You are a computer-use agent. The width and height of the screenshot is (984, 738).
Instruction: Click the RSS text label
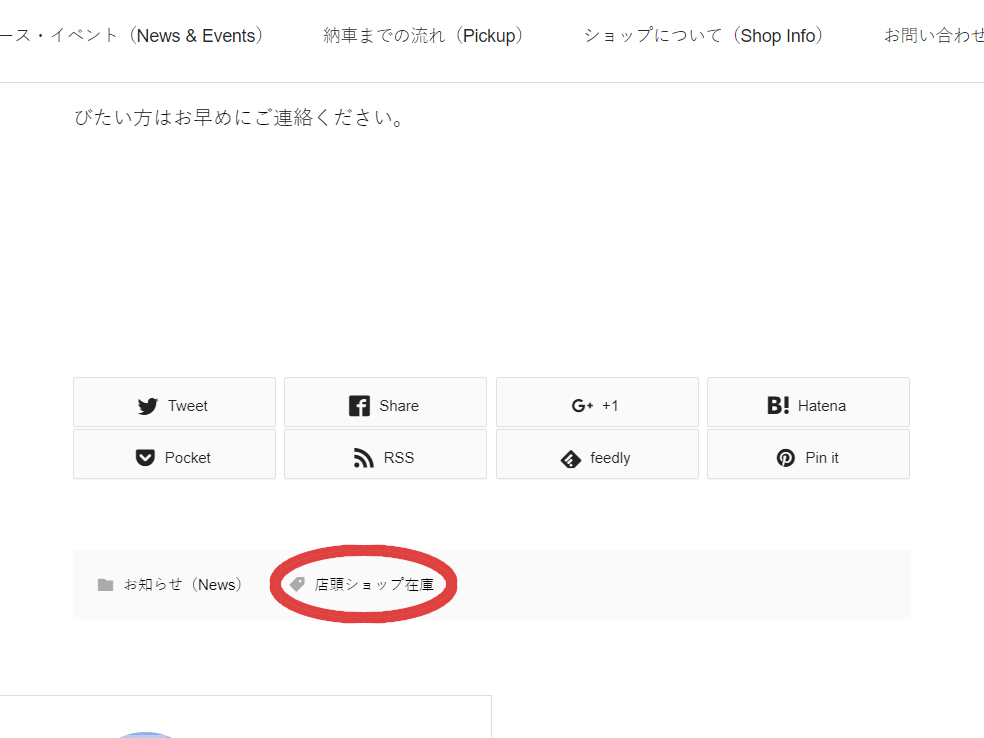click(398, 458)
